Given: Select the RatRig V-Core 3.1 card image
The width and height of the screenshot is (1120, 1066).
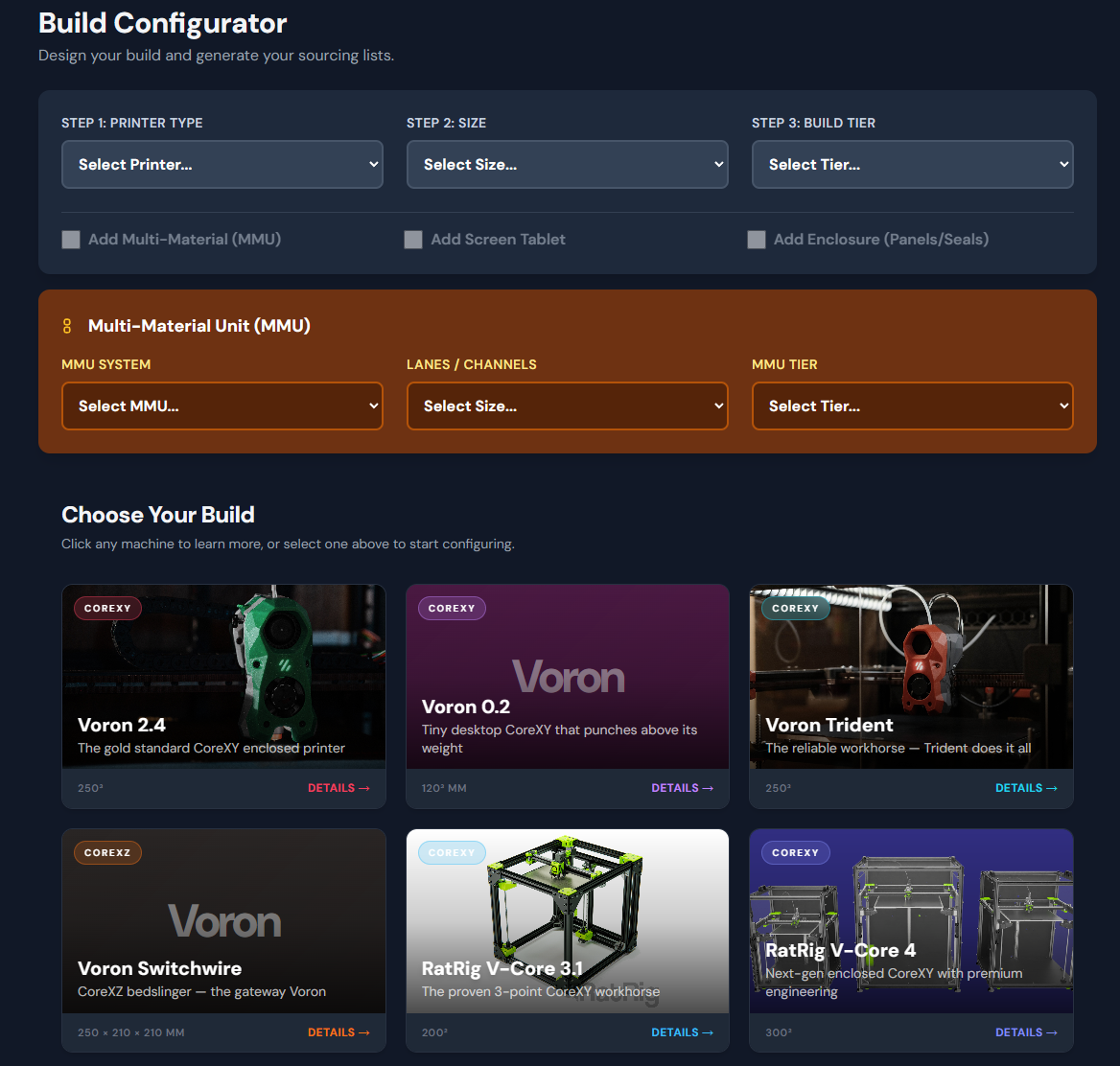Looking at the screenshot, I should coord(567,921).
